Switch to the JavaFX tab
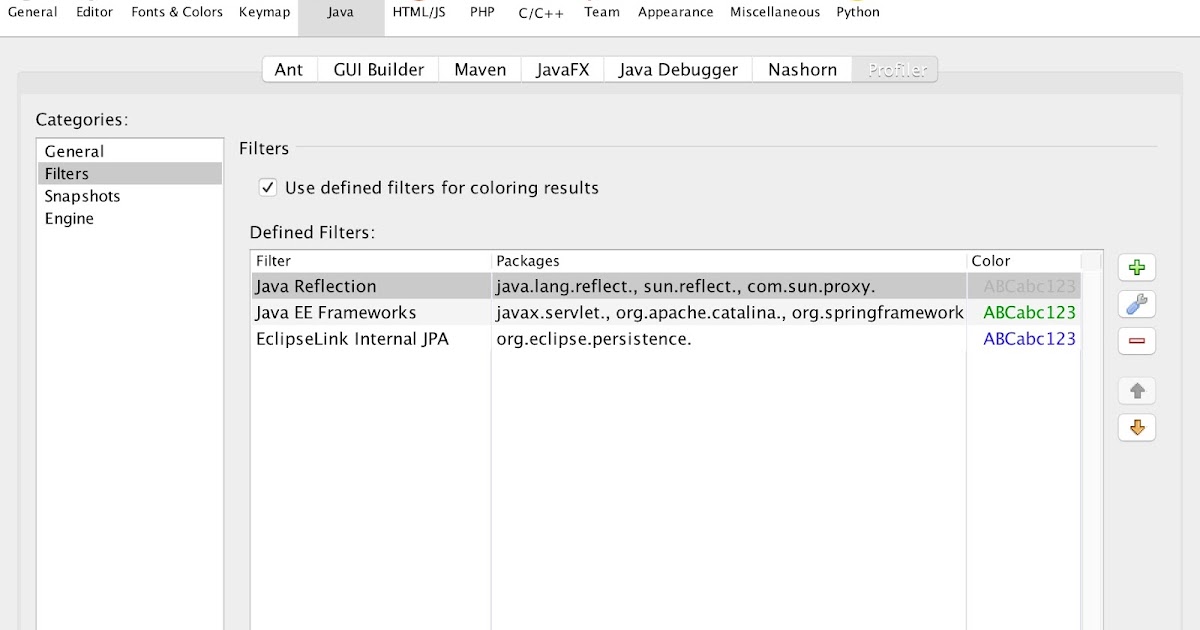This screenshot has height=630, width=1200. (x=561, y=69)
